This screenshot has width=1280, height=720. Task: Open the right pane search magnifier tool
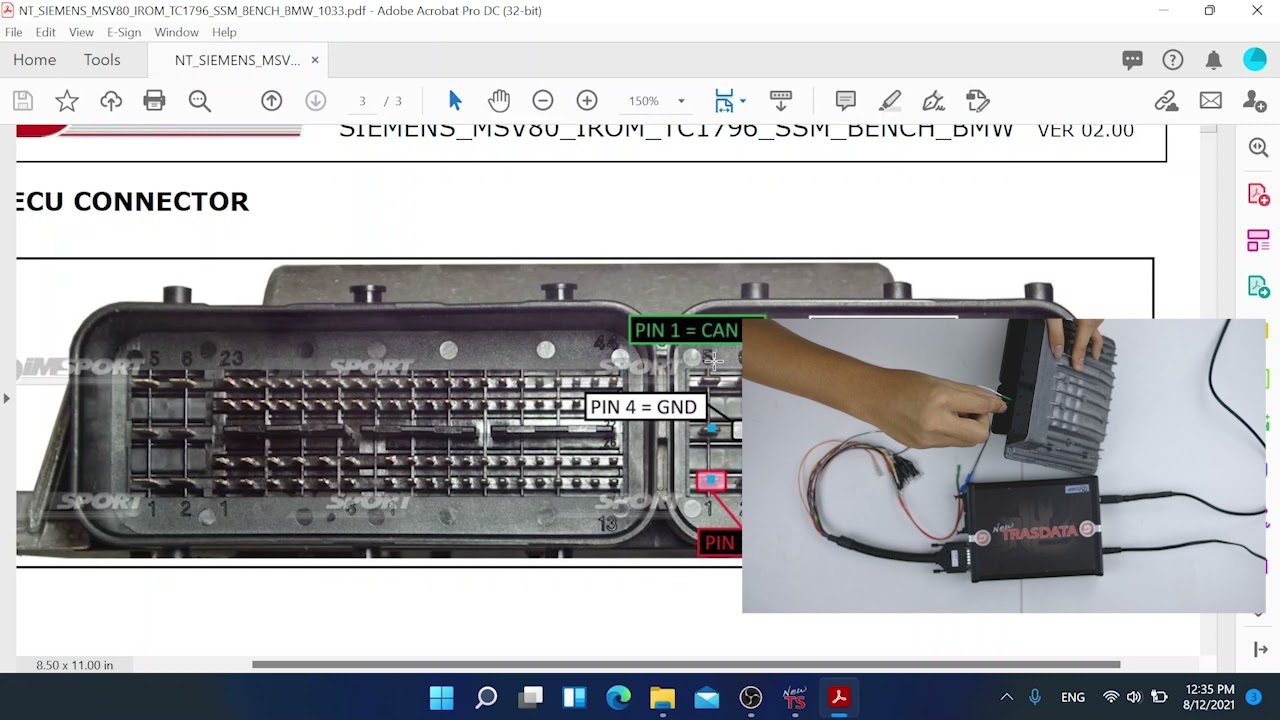point(1258,147)
